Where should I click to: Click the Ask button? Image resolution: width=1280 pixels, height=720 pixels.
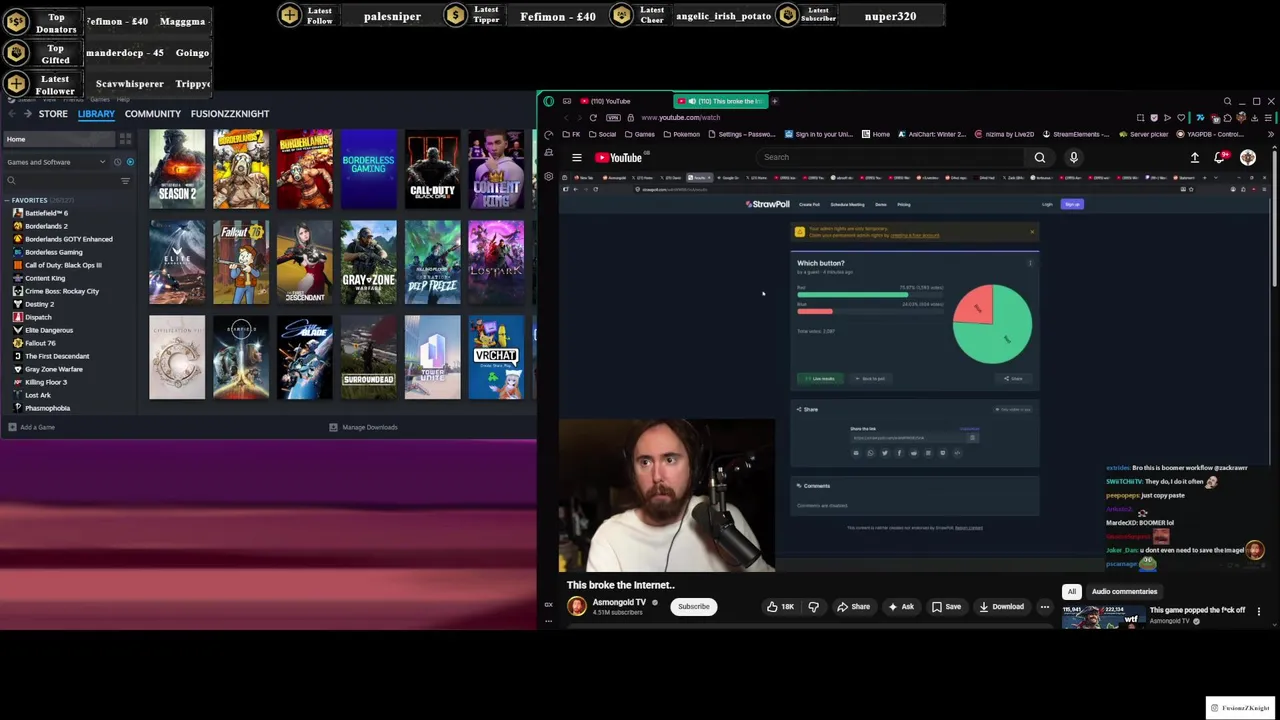901,606
